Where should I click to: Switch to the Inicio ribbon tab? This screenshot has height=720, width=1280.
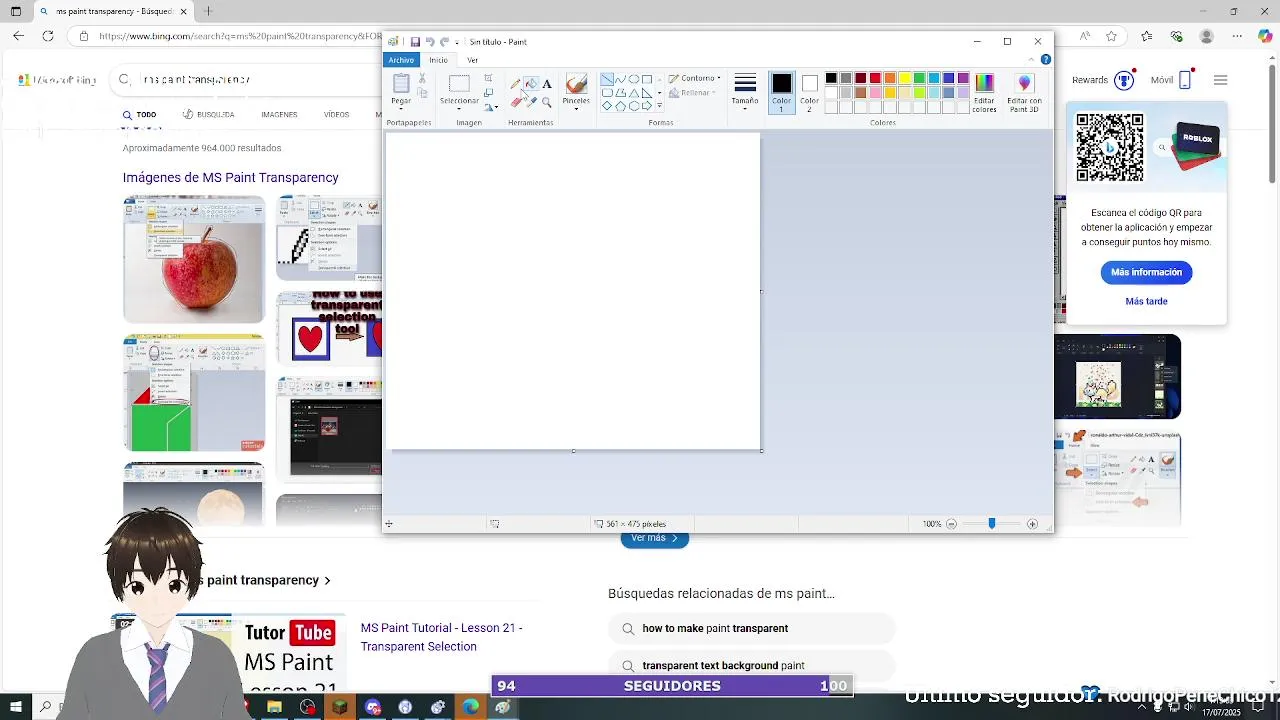point(438,60)
